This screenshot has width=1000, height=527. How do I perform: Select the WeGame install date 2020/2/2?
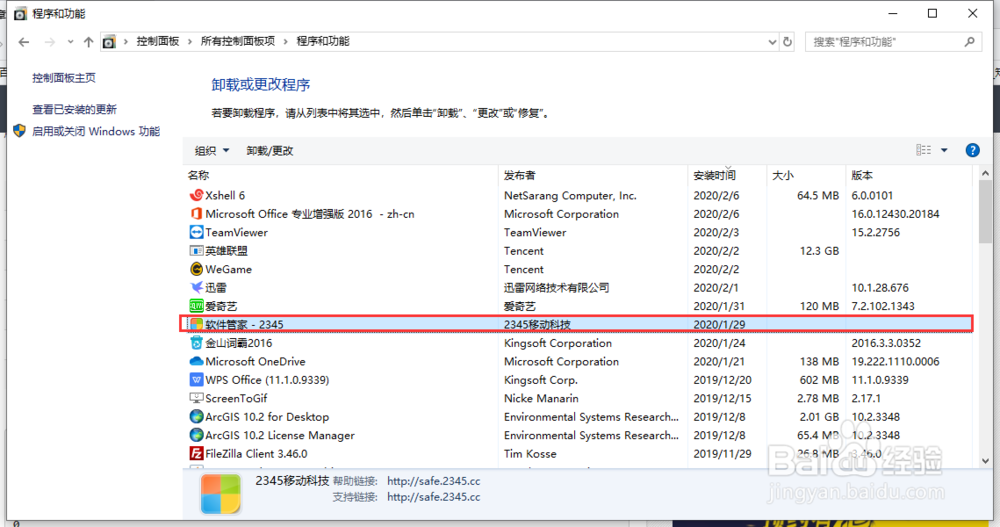(716, 269)
